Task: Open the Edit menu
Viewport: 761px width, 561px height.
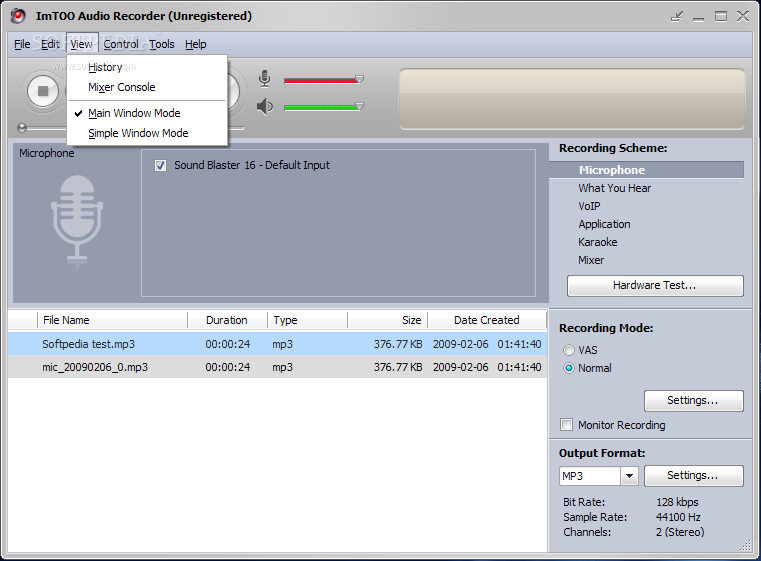Action: [50, 44]
